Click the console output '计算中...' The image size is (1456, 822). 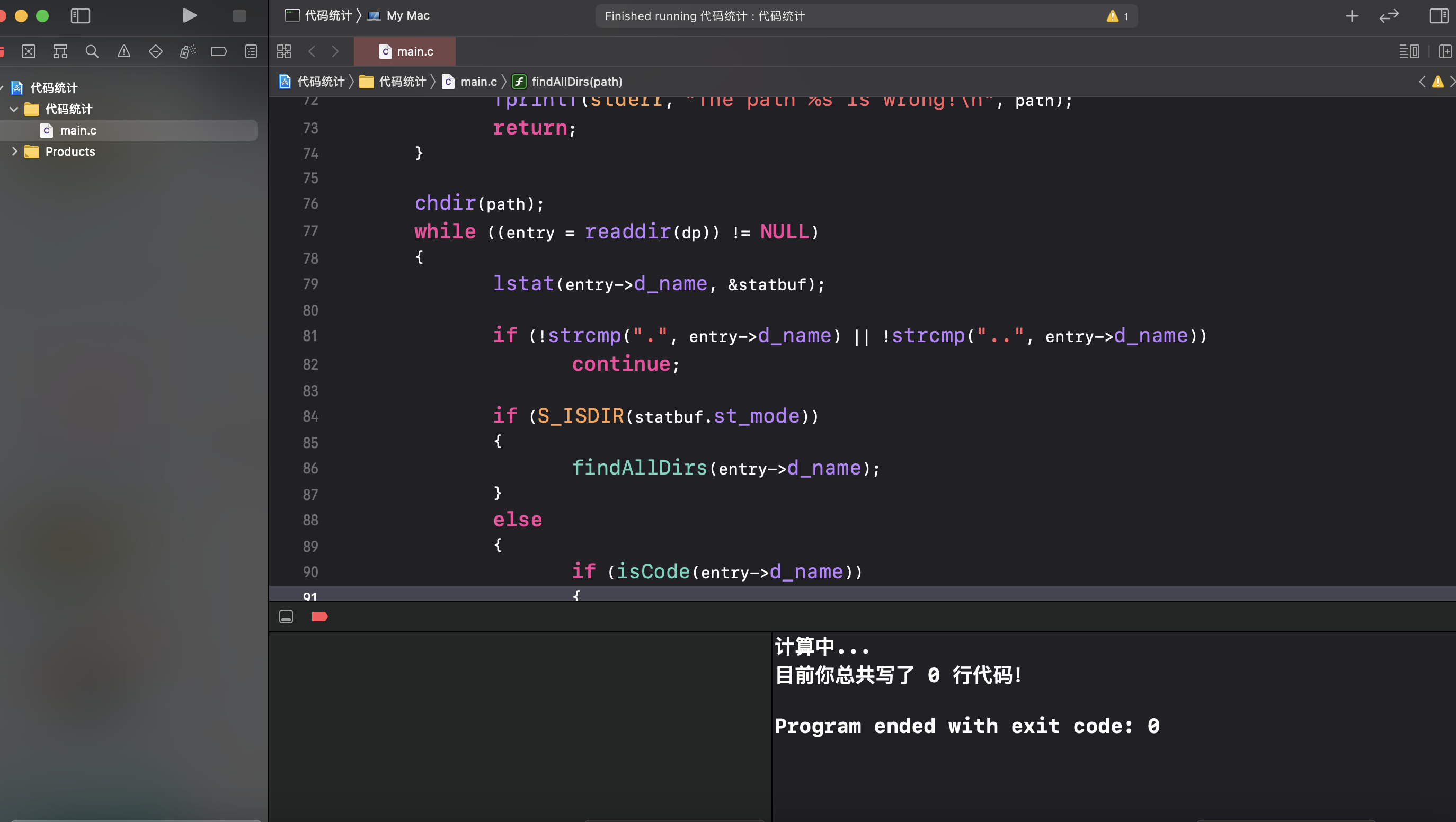tap(822, 647)
